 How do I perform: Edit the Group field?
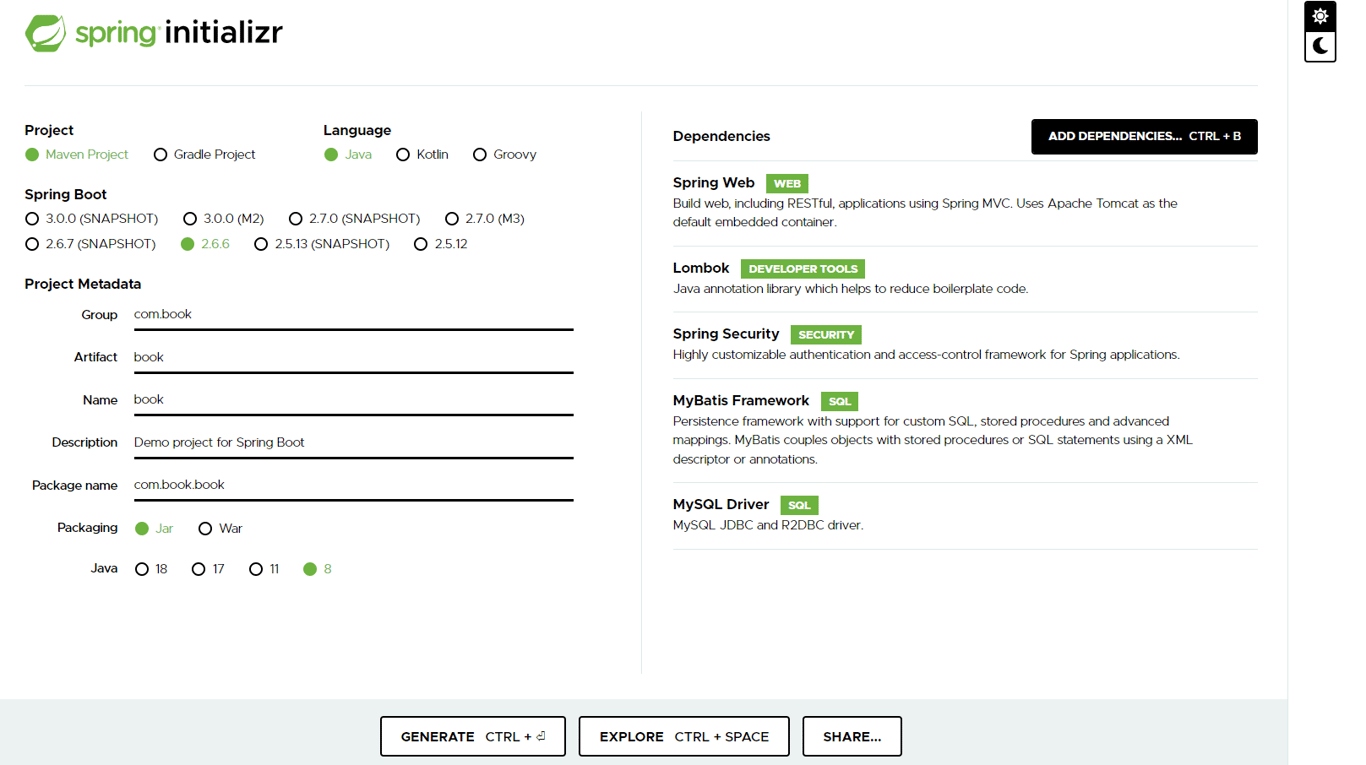354,315
